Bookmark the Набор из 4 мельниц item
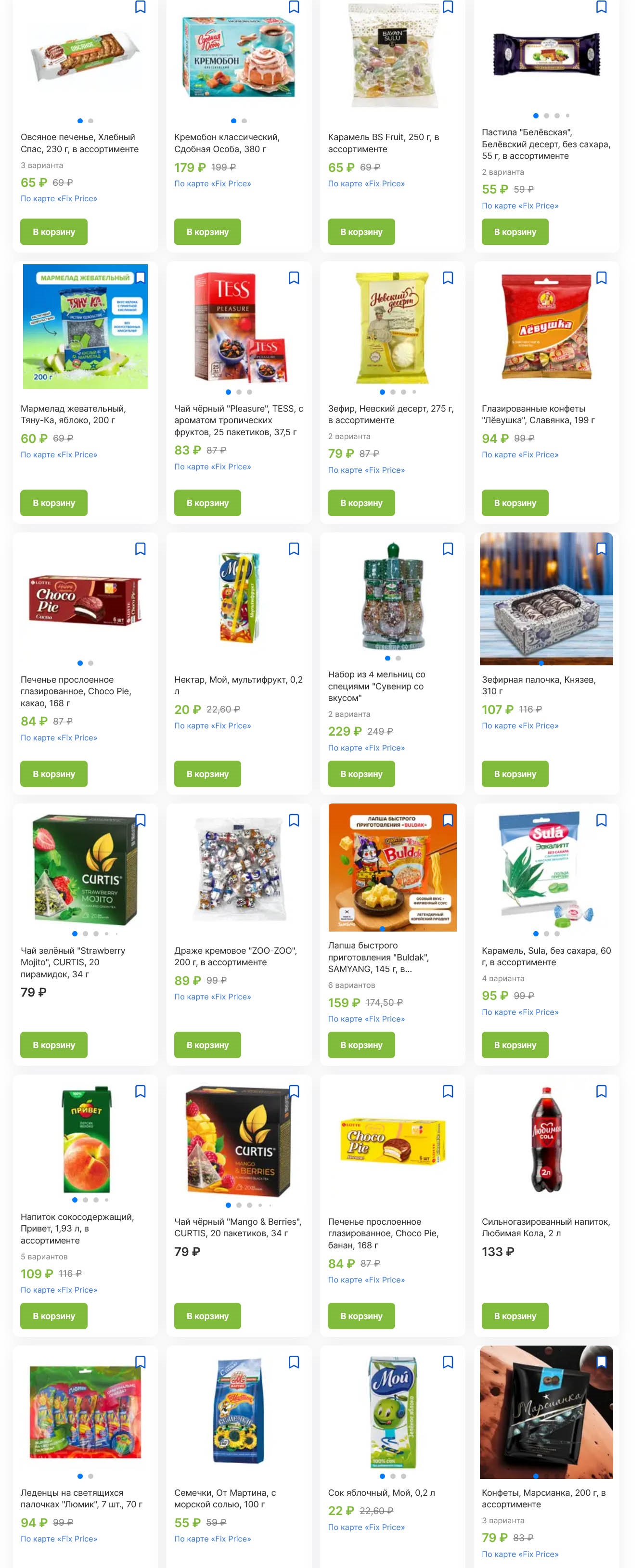 [x=448, y=549]
